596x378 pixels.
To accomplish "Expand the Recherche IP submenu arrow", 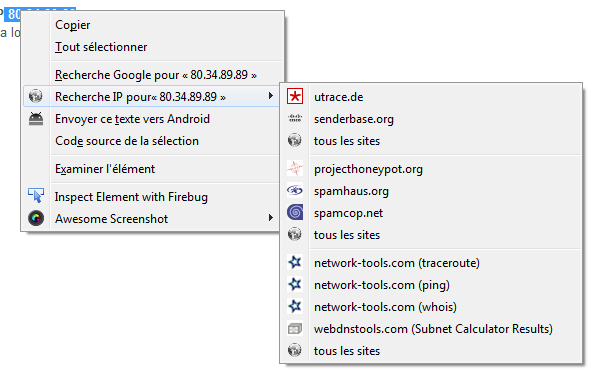I will point(271,95).
